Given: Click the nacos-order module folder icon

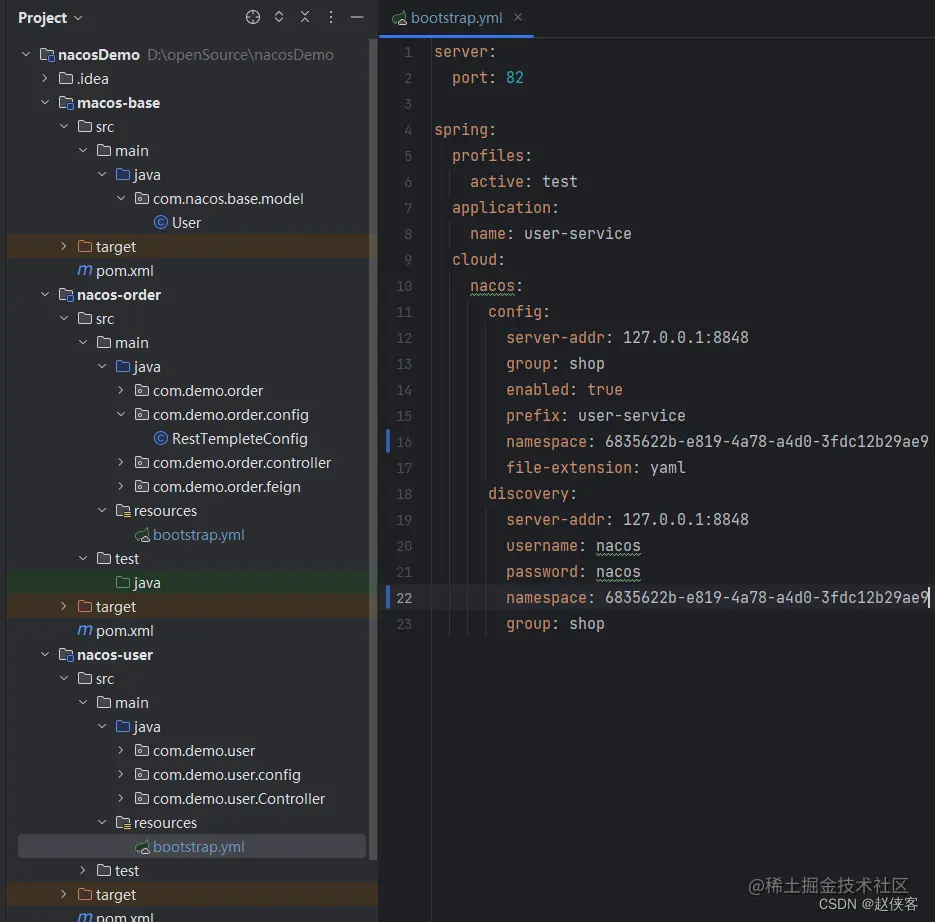Looking at the screenshot, I should 66,295.
